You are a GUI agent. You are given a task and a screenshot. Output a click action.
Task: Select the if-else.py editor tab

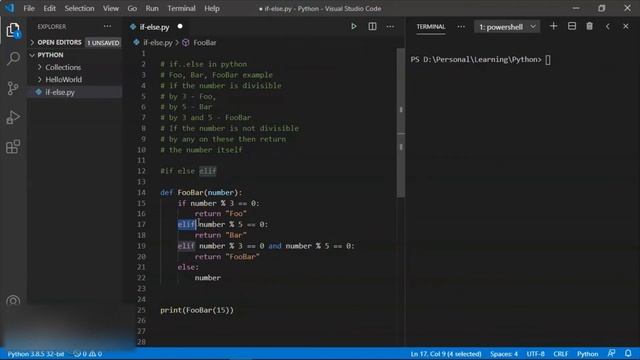(156, 27)
